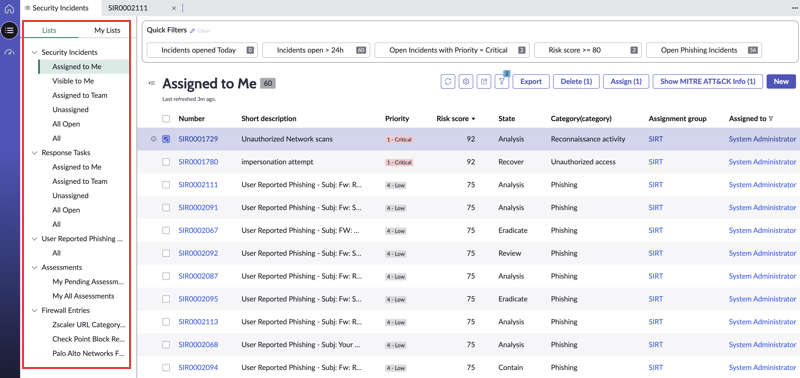Check the checkbox for SIR0002095

click(166, 299)
